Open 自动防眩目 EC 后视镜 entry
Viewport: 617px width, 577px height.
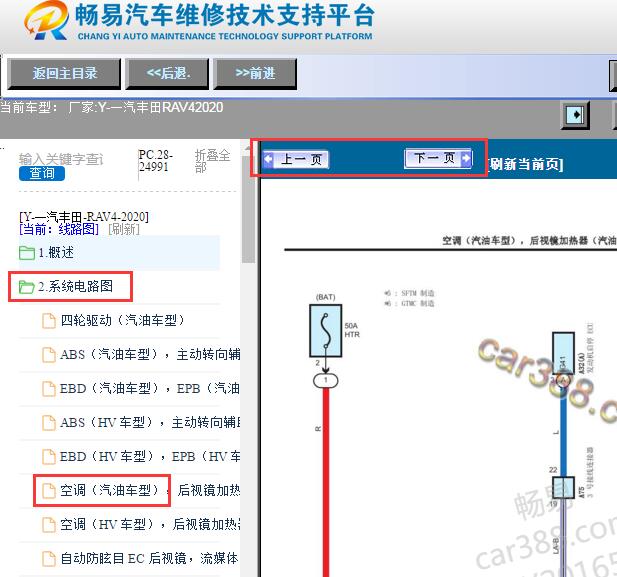(x=149, y=559)
